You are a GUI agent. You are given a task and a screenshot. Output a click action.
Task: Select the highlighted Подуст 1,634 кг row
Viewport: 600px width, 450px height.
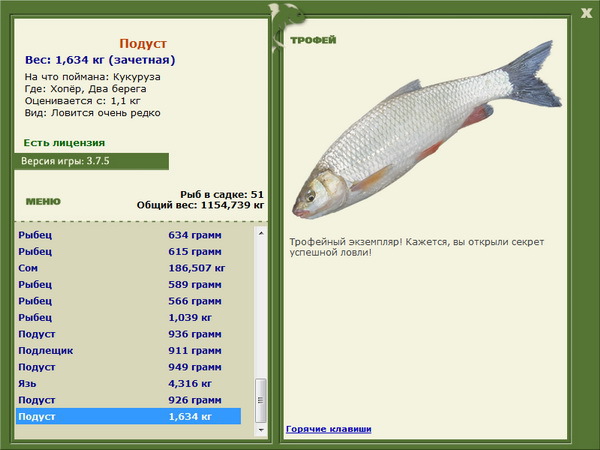coord(129,416)
